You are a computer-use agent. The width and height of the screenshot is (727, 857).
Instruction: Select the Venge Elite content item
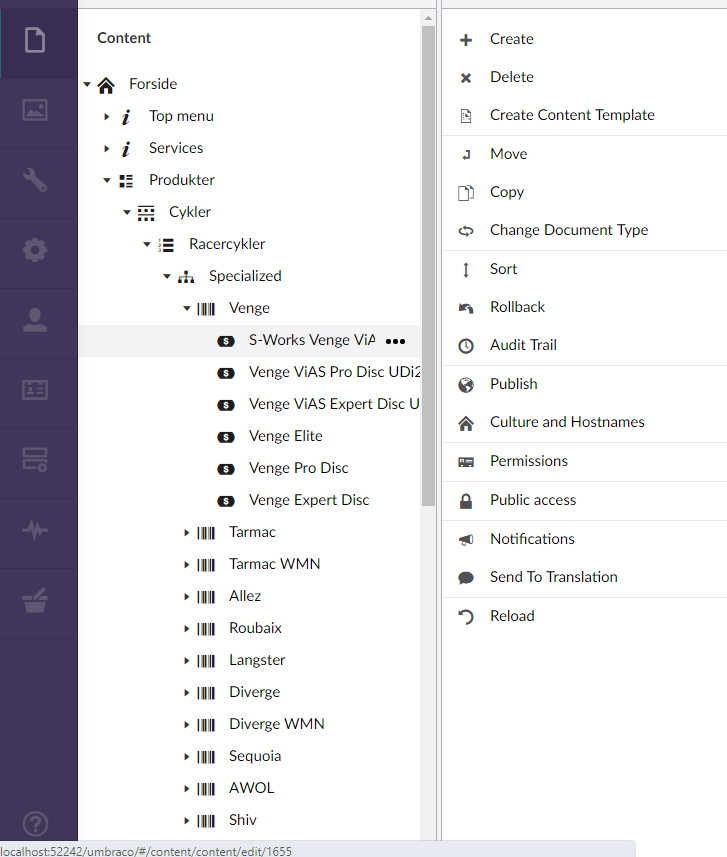tap(285, 436)
